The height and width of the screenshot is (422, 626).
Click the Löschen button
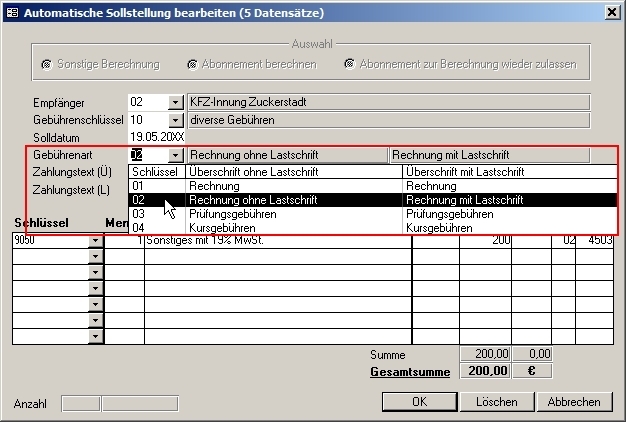click(x=496, y=402)
